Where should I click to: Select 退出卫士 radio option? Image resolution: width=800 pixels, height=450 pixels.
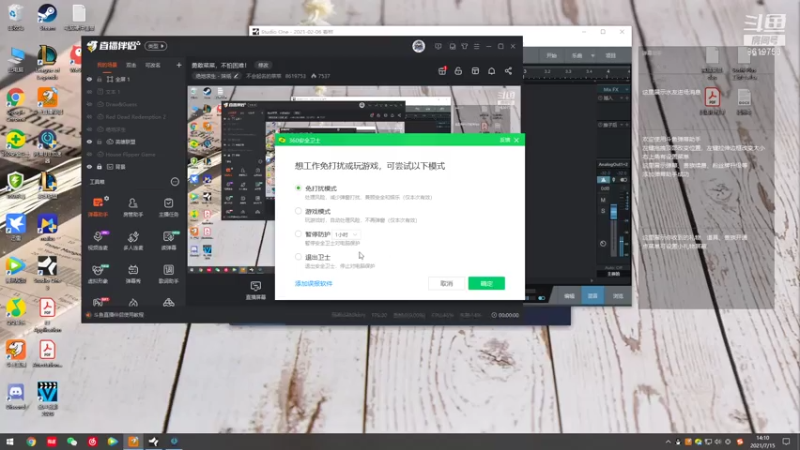tap(298, 257)
